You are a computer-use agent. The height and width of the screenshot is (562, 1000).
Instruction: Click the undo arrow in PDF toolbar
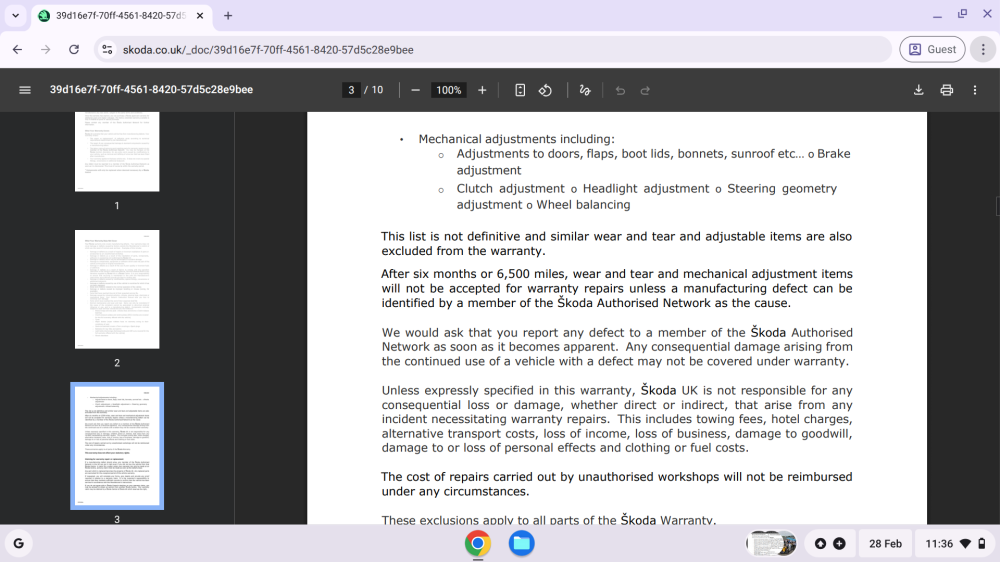coord(620,91)
